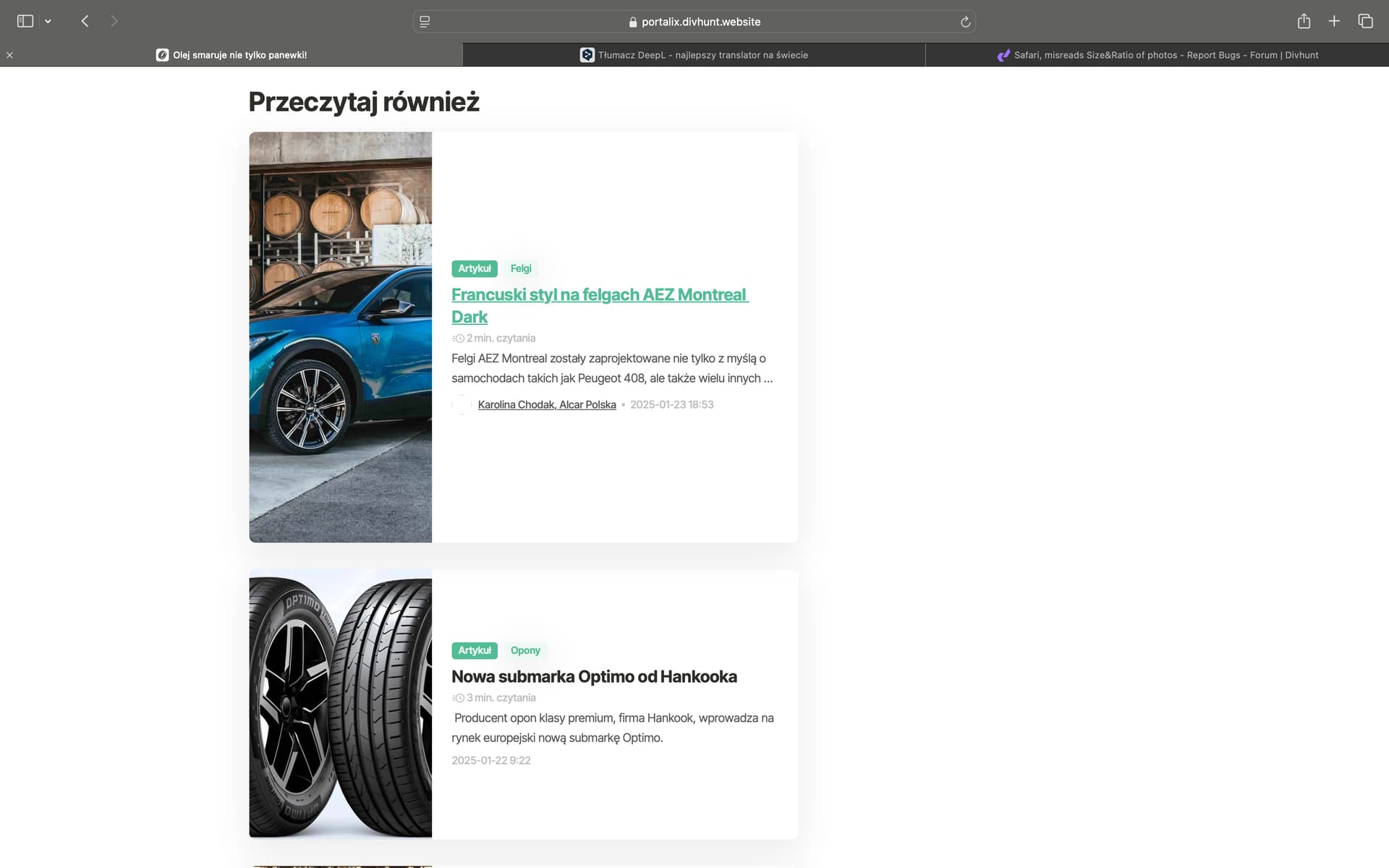Click the Artykuł tag on the Hankook card
The image size is (1389, 868).
(x=475, y=650)
